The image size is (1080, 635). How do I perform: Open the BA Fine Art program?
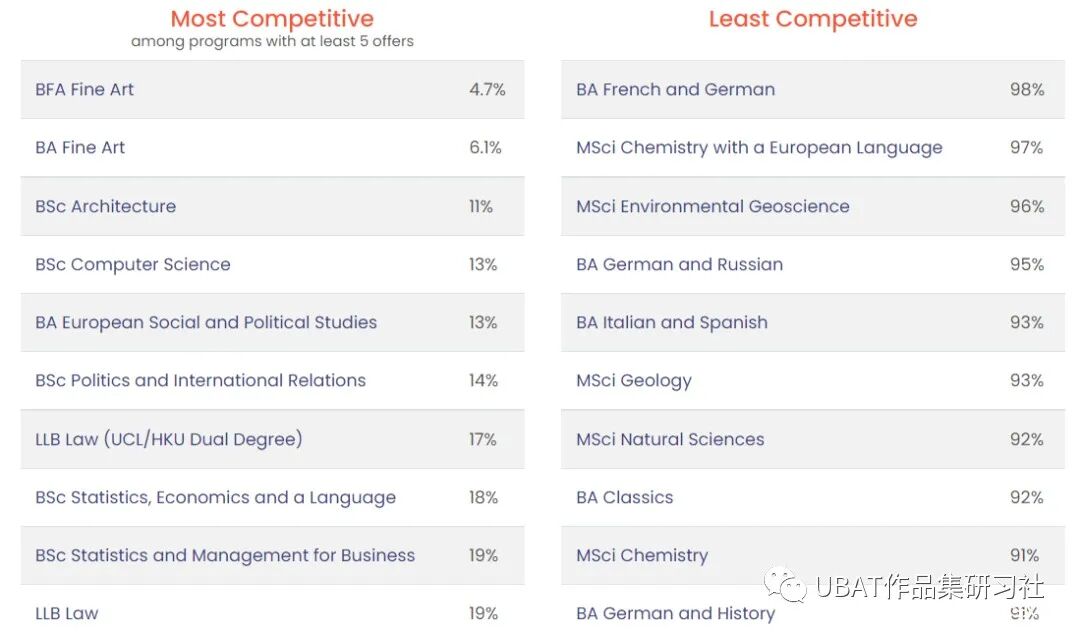pos(272,147)
